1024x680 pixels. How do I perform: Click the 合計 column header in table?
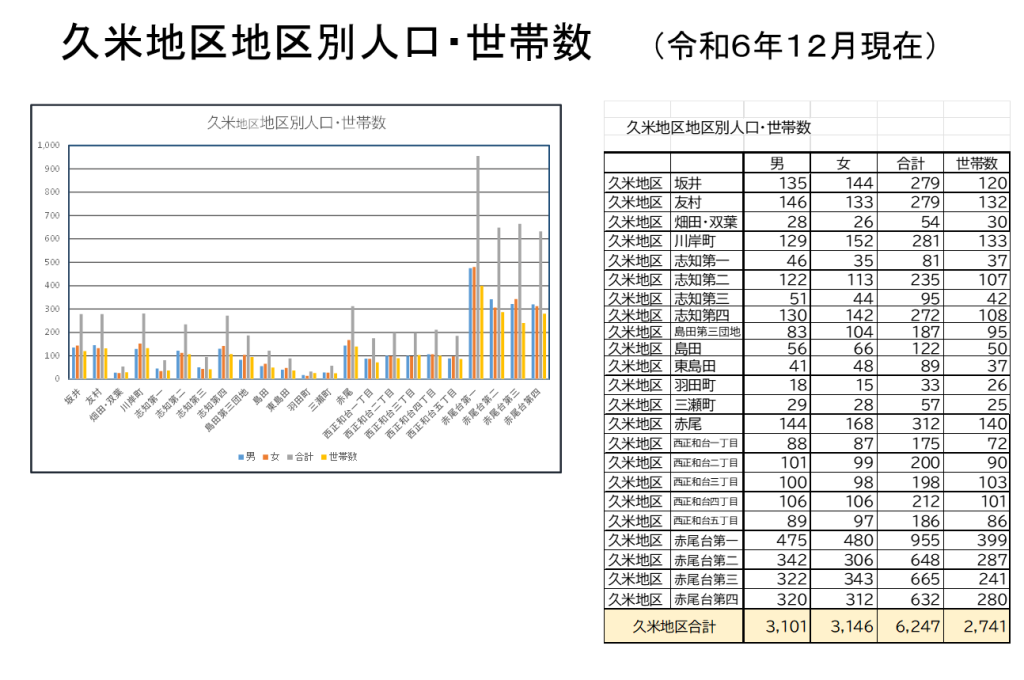[x=909, y=163]
